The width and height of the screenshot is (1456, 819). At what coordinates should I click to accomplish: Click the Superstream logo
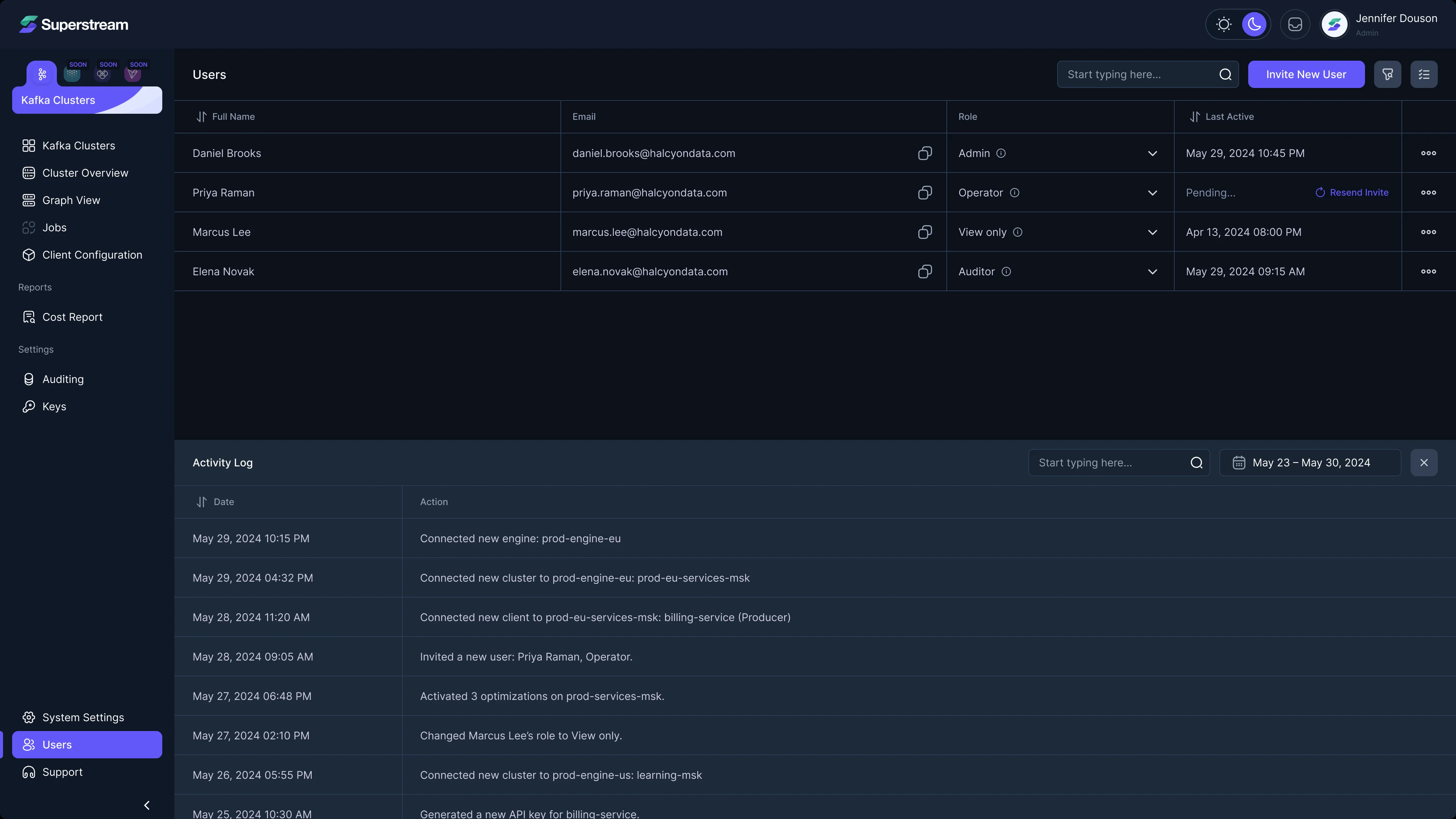tap(74, 24)
